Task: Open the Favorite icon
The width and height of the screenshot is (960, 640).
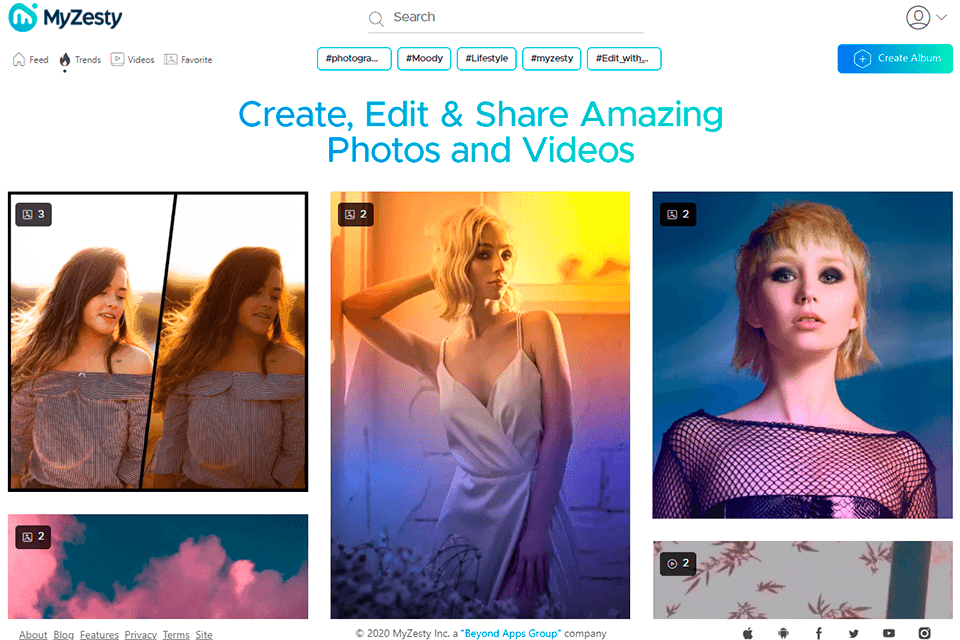Action: point(170,59)
